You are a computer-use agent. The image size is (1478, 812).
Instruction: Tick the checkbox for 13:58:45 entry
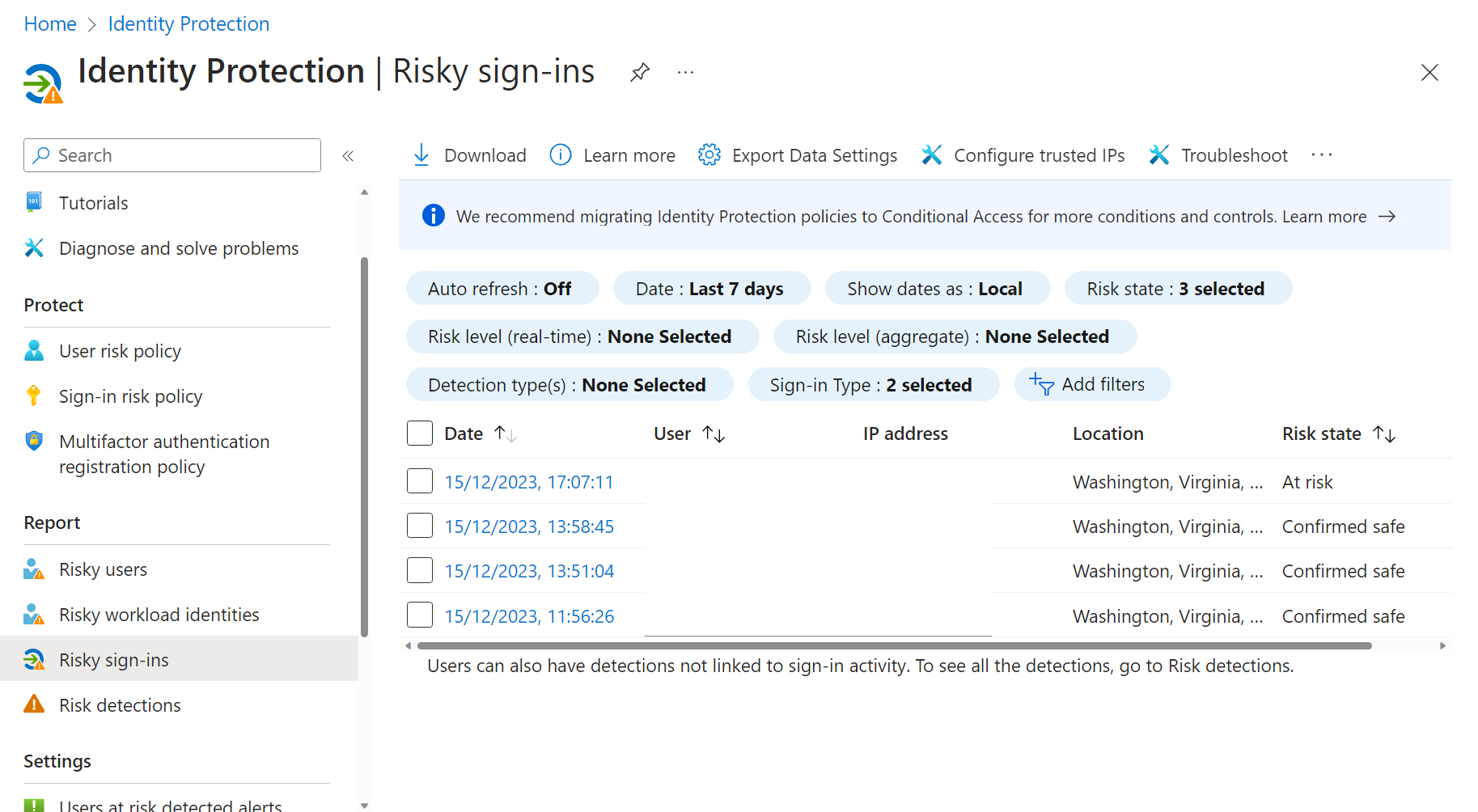tap(420, 526)
